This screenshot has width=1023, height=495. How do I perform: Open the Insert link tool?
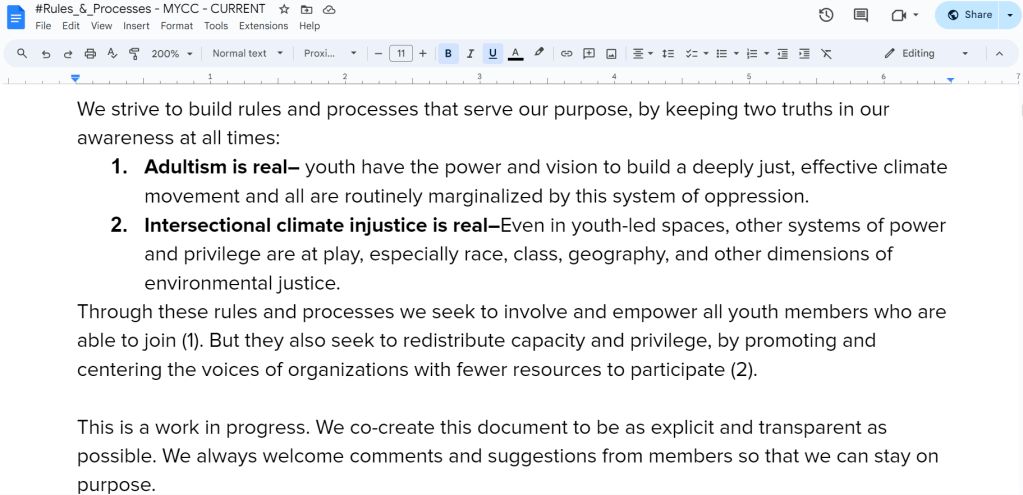point(566,54)
